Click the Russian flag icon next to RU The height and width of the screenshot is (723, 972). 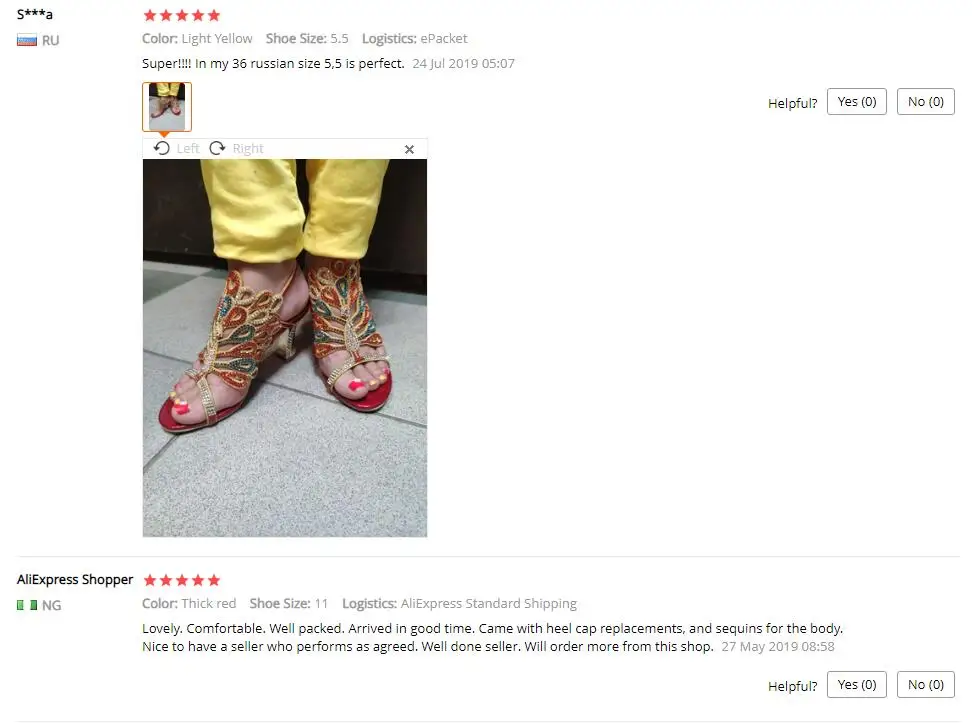tap(27, 41)
